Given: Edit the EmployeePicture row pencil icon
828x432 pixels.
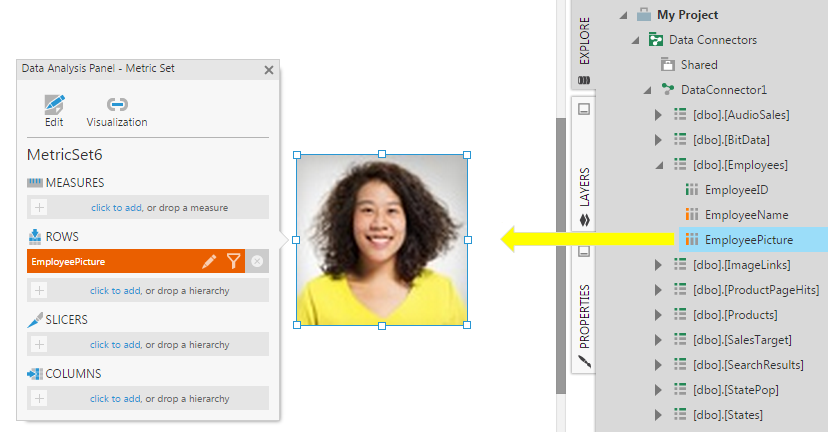Looking at the screenshot, I should point(209,261).
